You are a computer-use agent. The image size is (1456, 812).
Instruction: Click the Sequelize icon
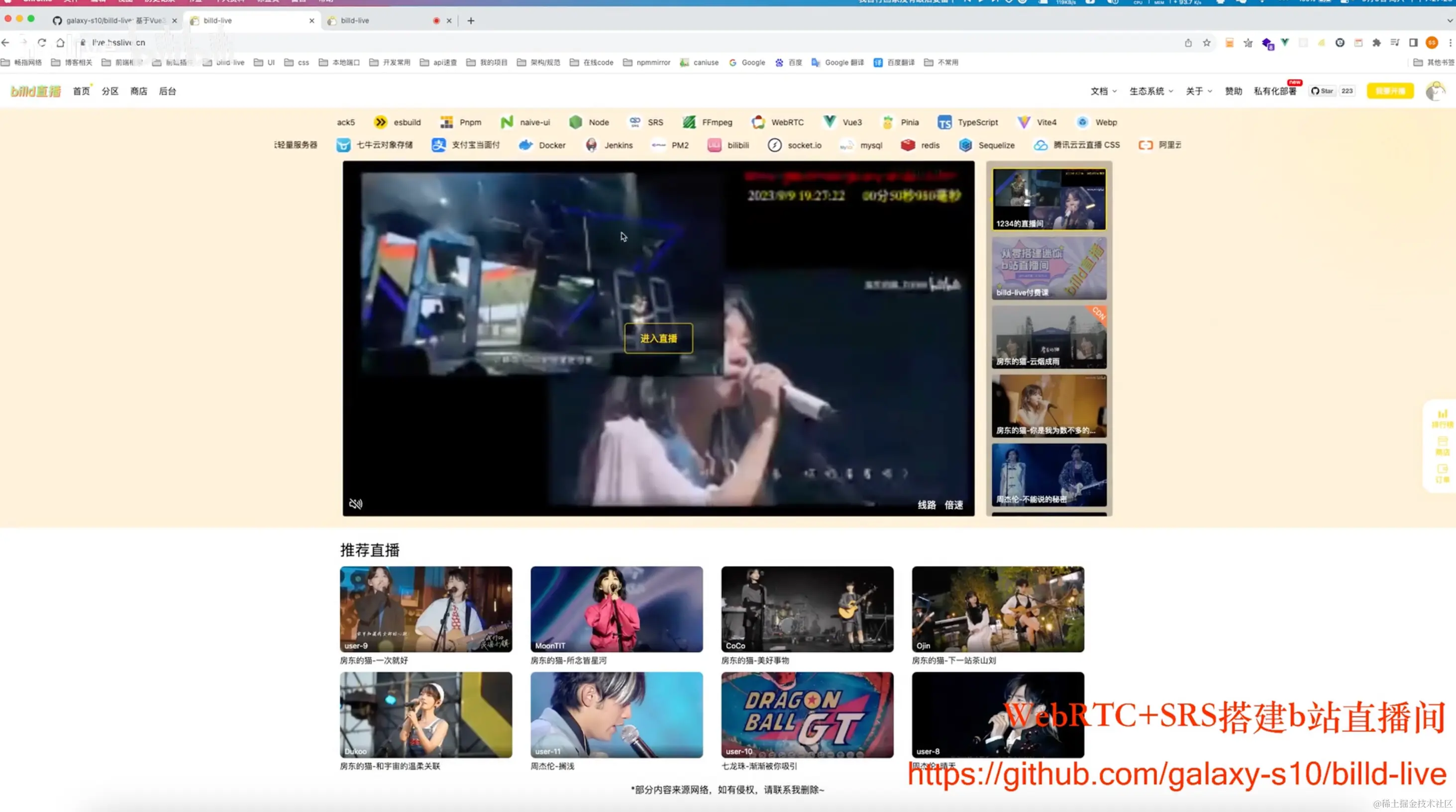965,145
